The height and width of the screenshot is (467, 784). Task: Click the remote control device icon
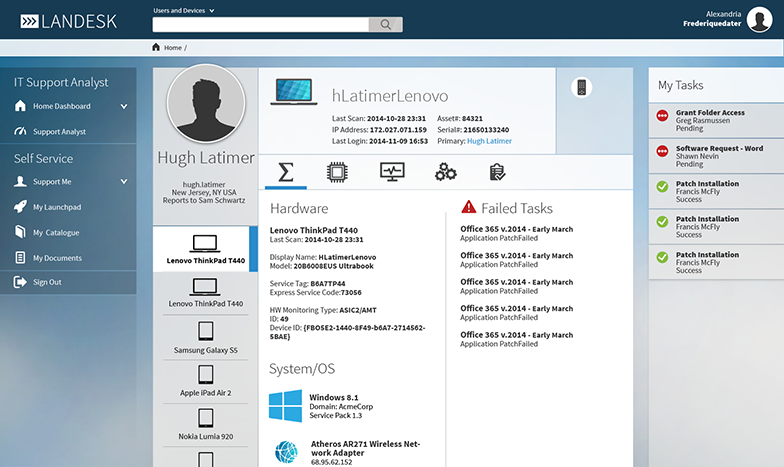[581, 88]
